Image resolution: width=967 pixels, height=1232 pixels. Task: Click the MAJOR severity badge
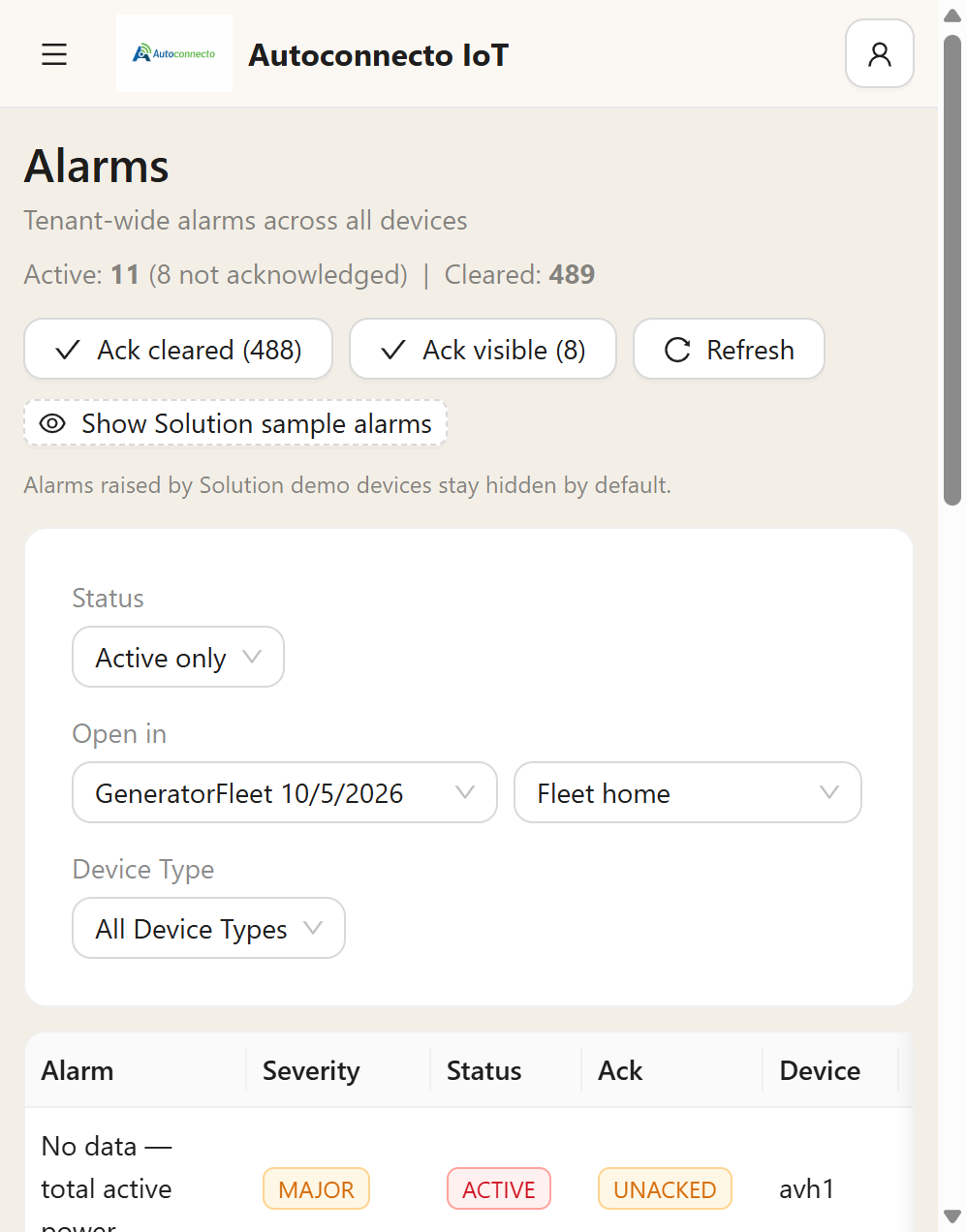[316, 1188]
